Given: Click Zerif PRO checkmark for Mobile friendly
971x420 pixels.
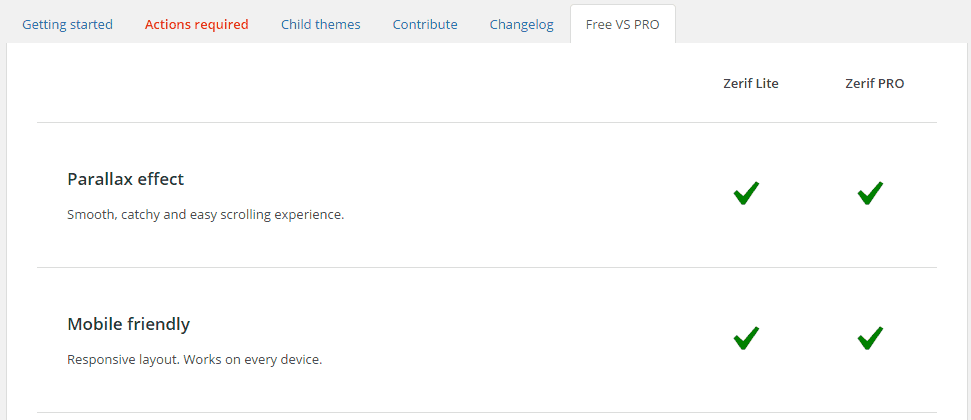Looking at the screenshot, I should click(870, 339).
